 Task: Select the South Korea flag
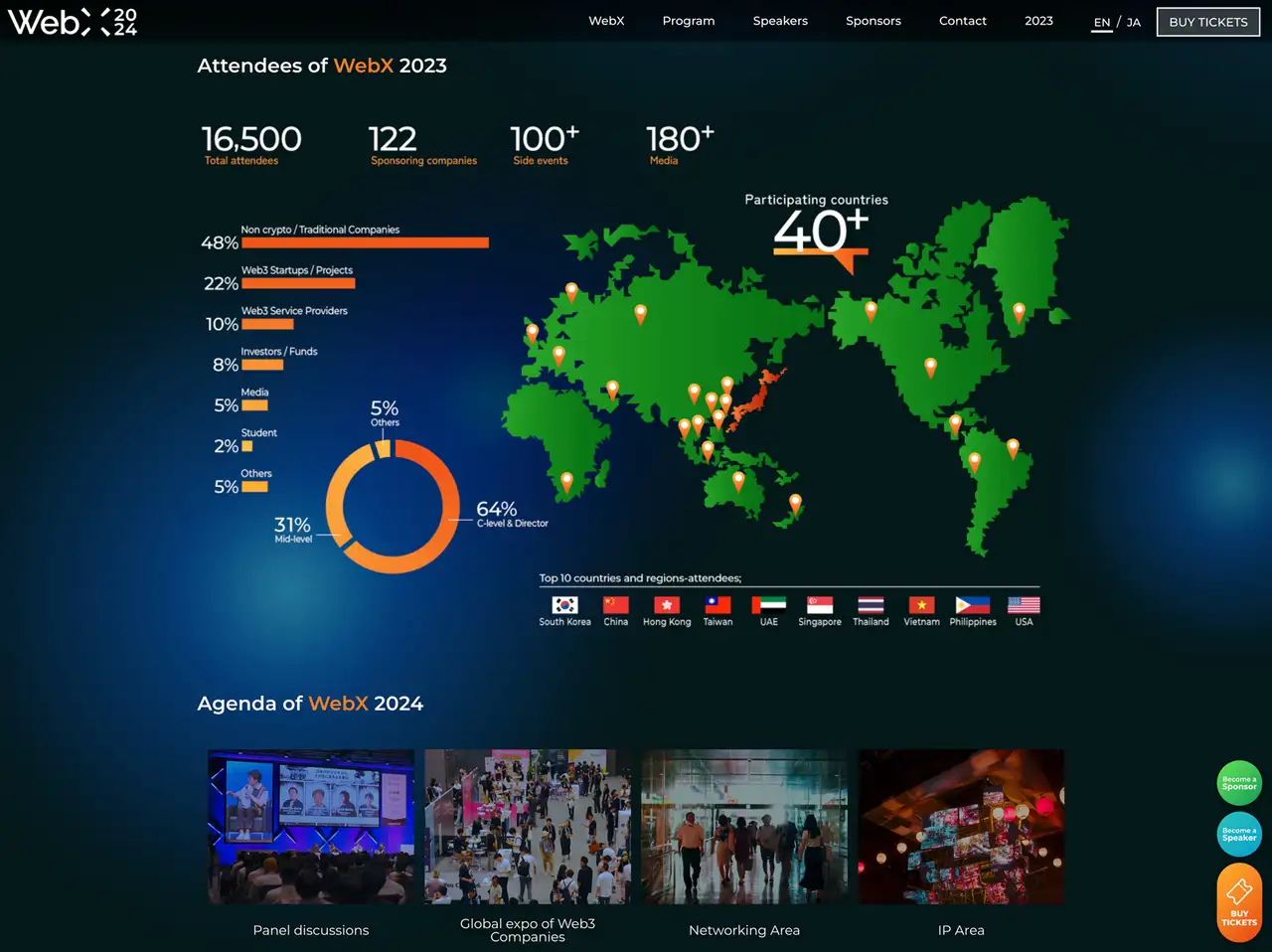(563, 604)
